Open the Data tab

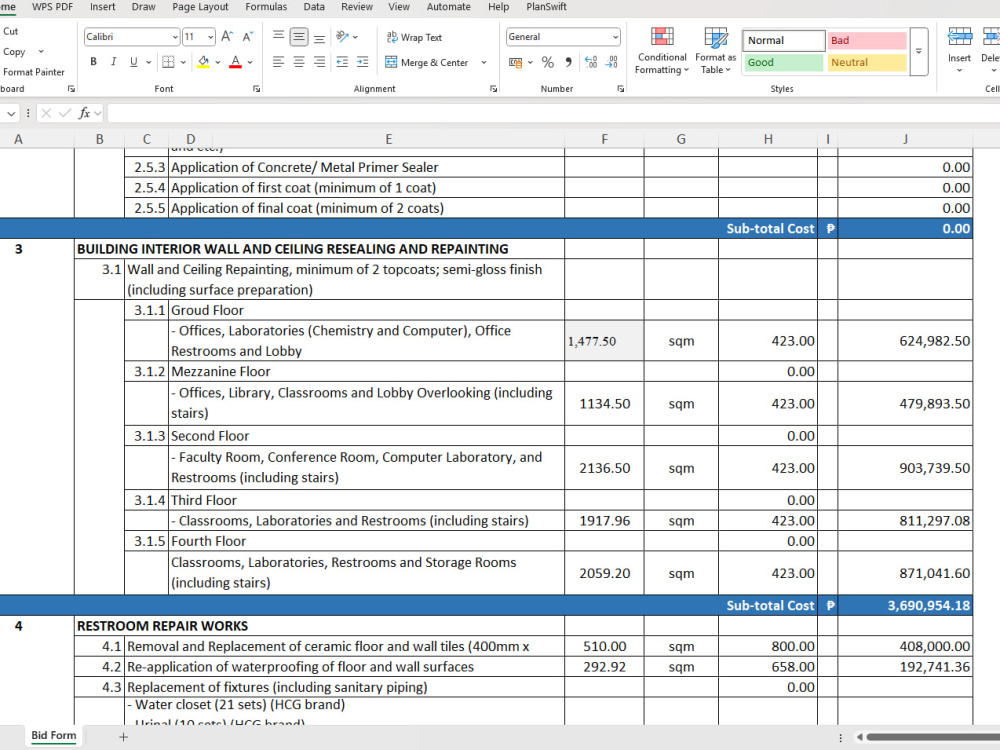[x=314, y=7]
